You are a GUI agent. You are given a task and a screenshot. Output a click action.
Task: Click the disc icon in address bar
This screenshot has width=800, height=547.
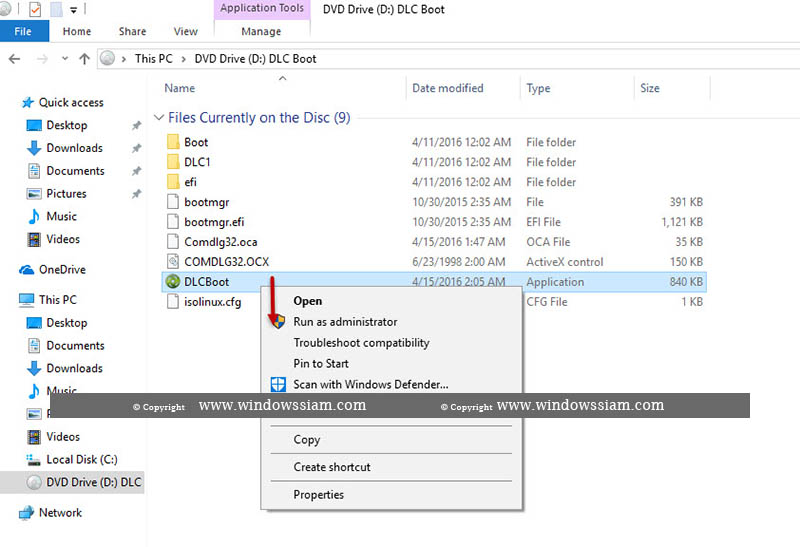pyautogui.click(x=107, y=58)
